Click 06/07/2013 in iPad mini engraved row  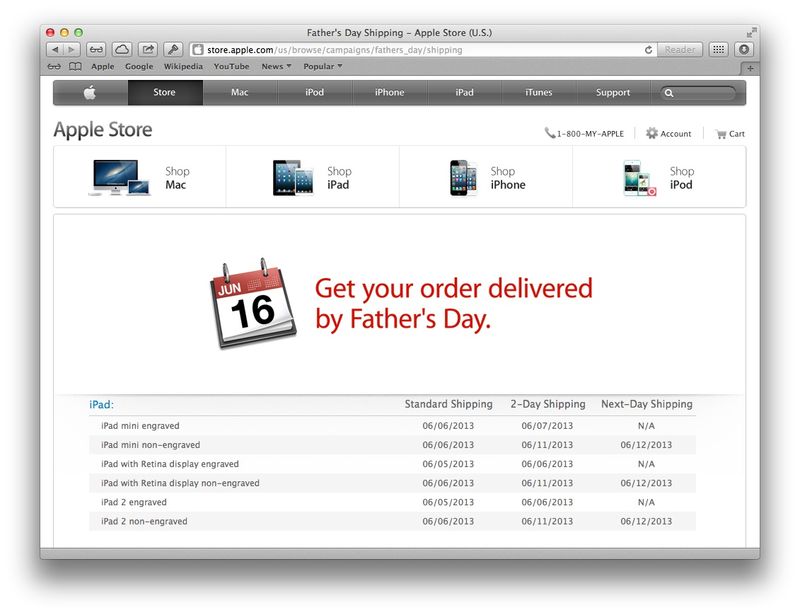pyautogui.click(x=547, y=426)
